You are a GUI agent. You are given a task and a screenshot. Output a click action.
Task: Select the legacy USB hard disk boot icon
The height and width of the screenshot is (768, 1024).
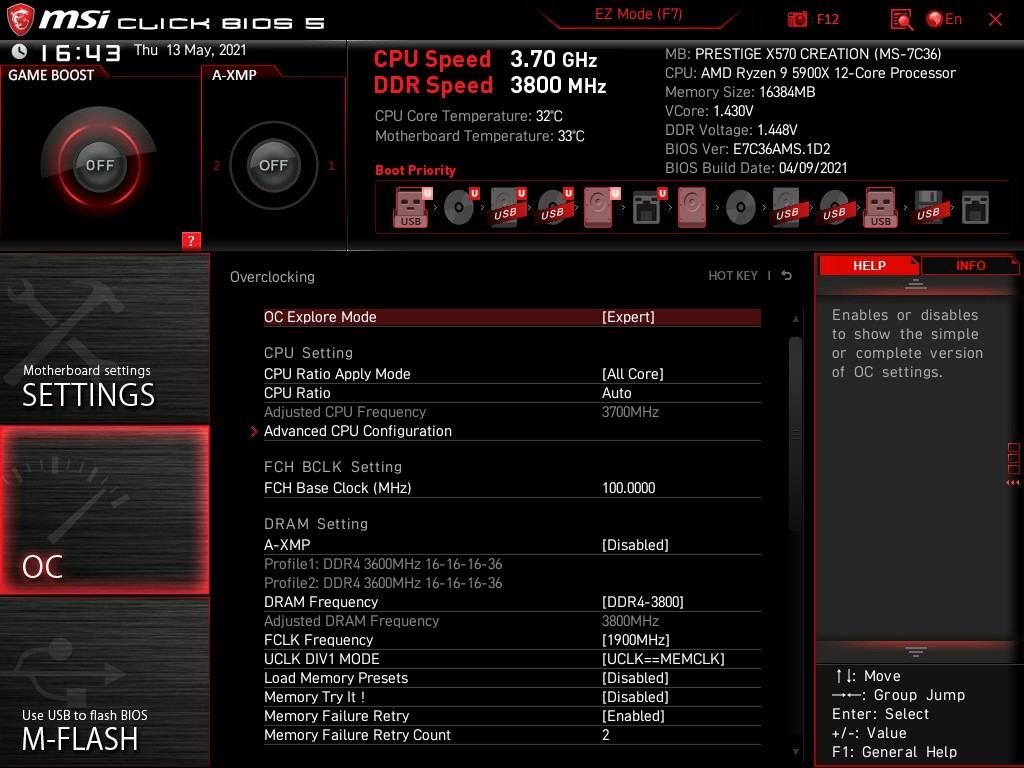click(x=788, y=208)
